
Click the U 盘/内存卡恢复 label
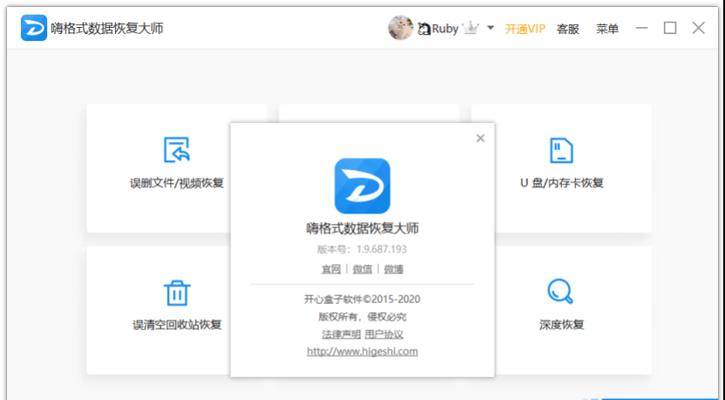pos(562,183)
